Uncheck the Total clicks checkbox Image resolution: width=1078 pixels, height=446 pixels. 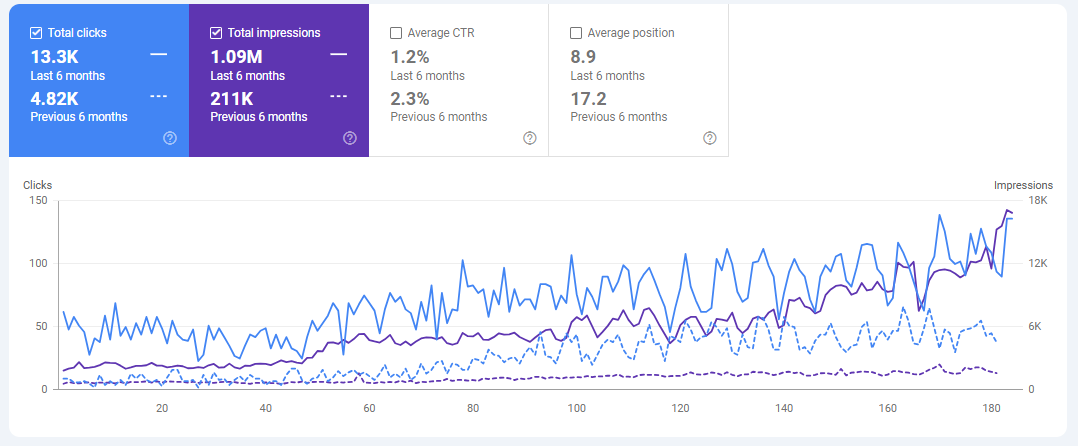(37, 33)
